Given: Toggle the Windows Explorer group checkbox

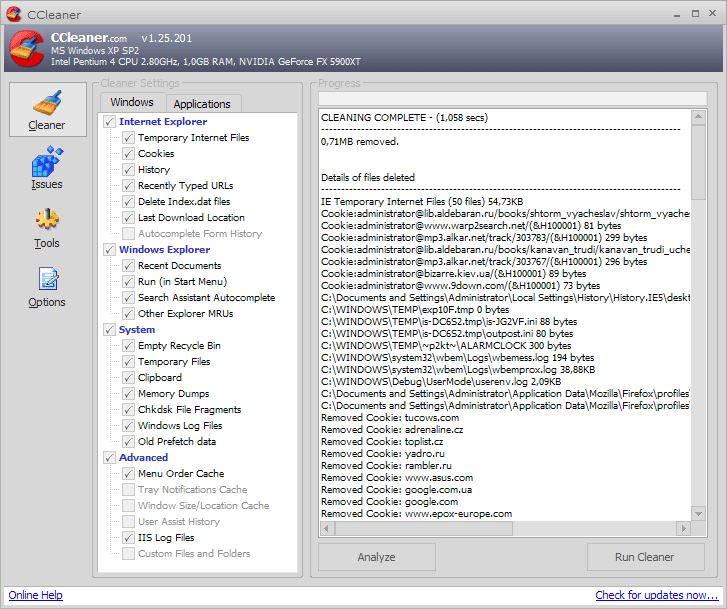Looking at the screenshot, I should click(x=109, y=250).
